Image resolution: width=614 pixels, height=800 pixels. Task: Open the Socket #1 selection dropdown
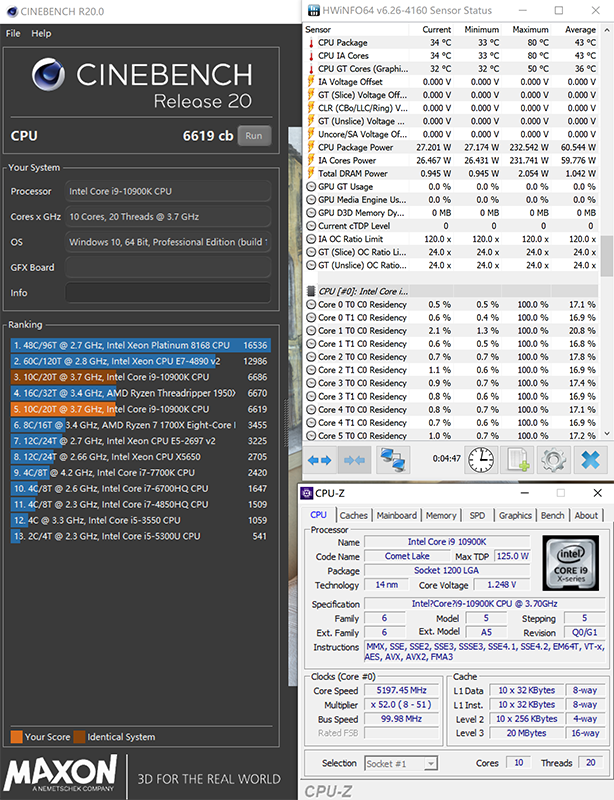tap(402, 763)
